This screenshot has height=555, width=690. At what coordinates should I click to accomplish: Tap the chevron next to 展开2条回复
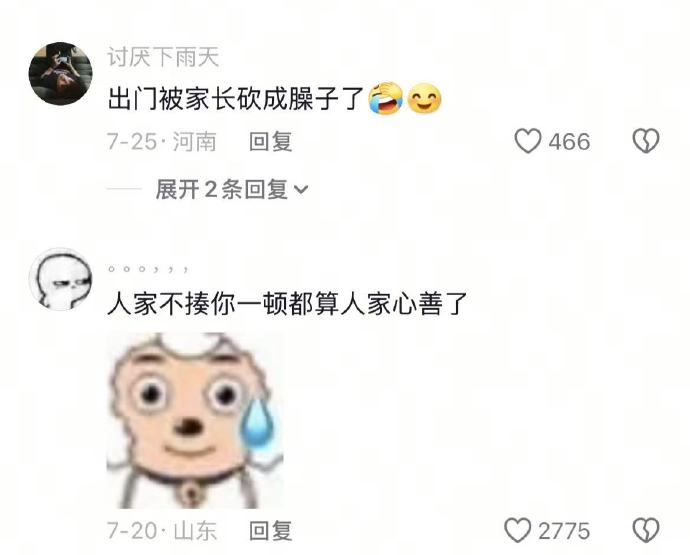(301, 190)
